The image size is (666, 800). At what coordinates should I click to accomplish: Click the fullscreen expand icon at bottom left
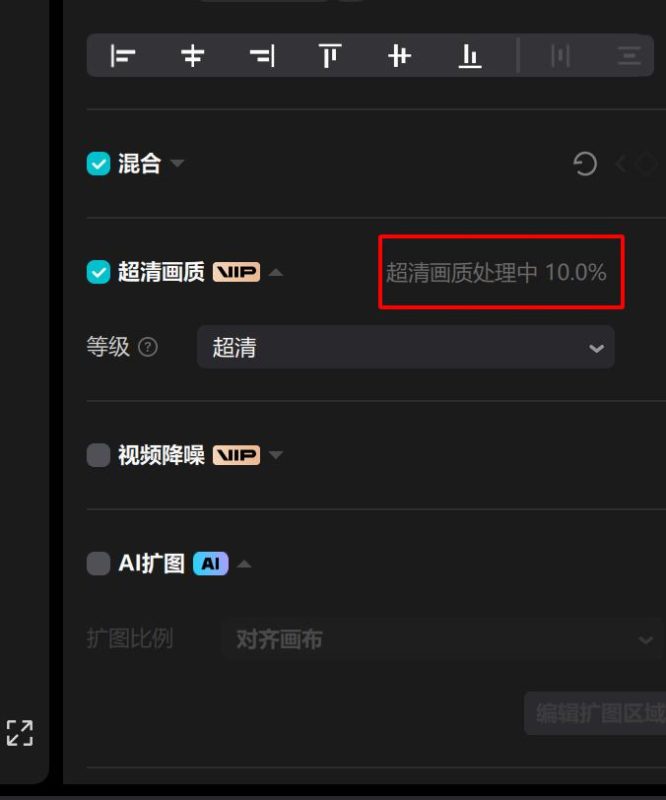(20, 733)
